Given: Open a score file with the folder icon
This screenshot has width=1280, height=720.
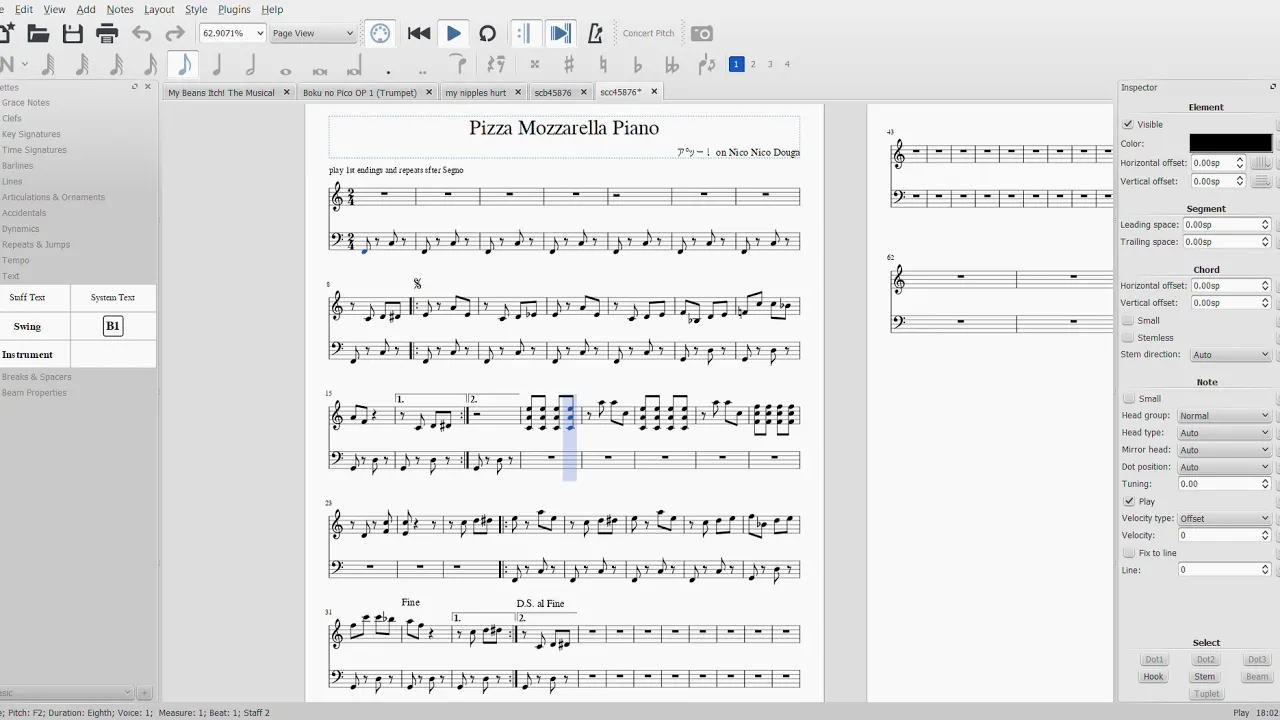Looking at the screenshot, I should (38, 33).
